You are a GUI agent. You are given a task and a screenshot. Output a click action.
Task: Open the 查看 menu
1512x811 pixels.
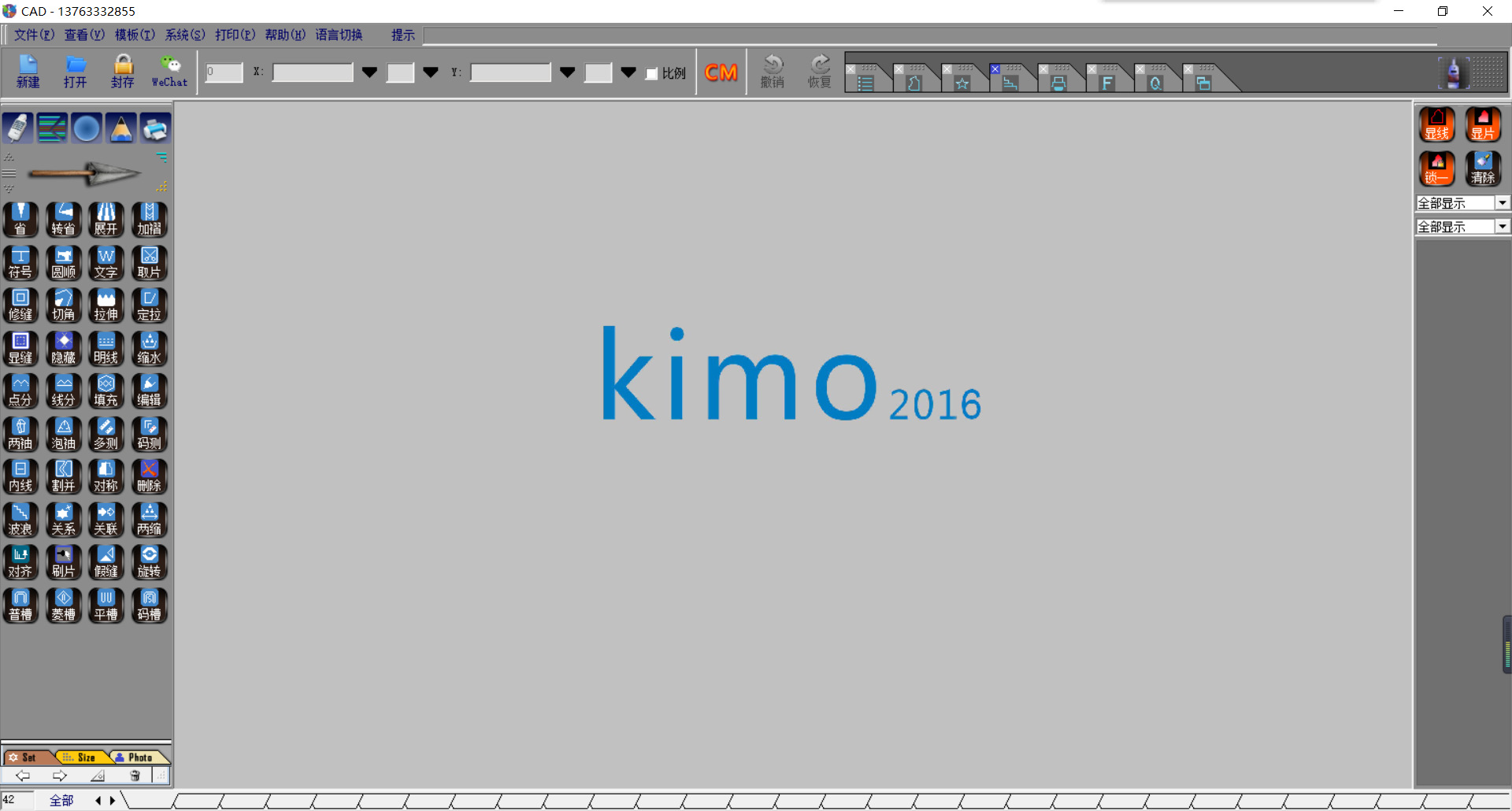point(84,35)
